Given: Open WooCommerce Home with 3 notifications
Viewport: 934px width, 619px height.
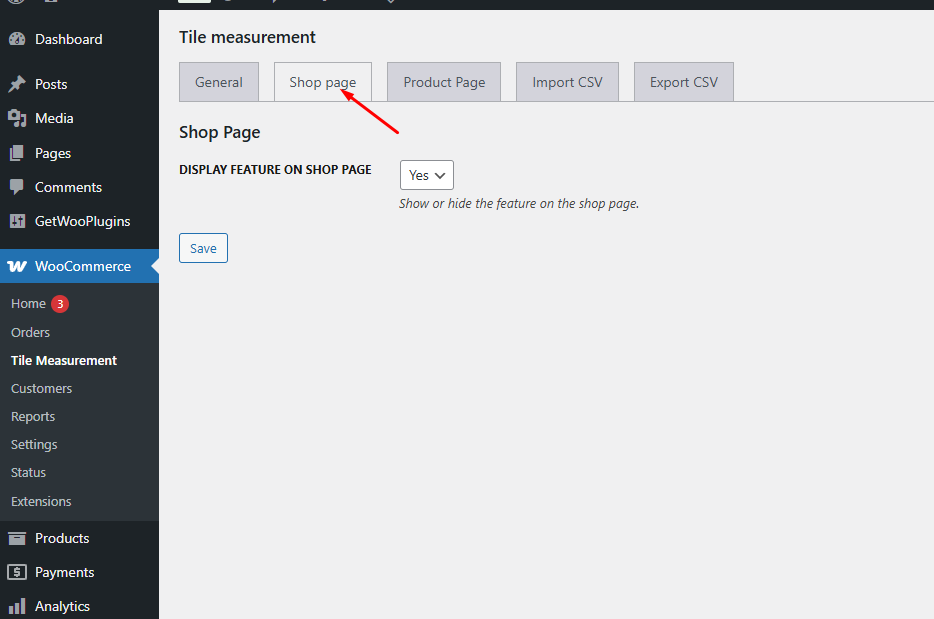Looking at the screenshot, I should pos(29,304).
